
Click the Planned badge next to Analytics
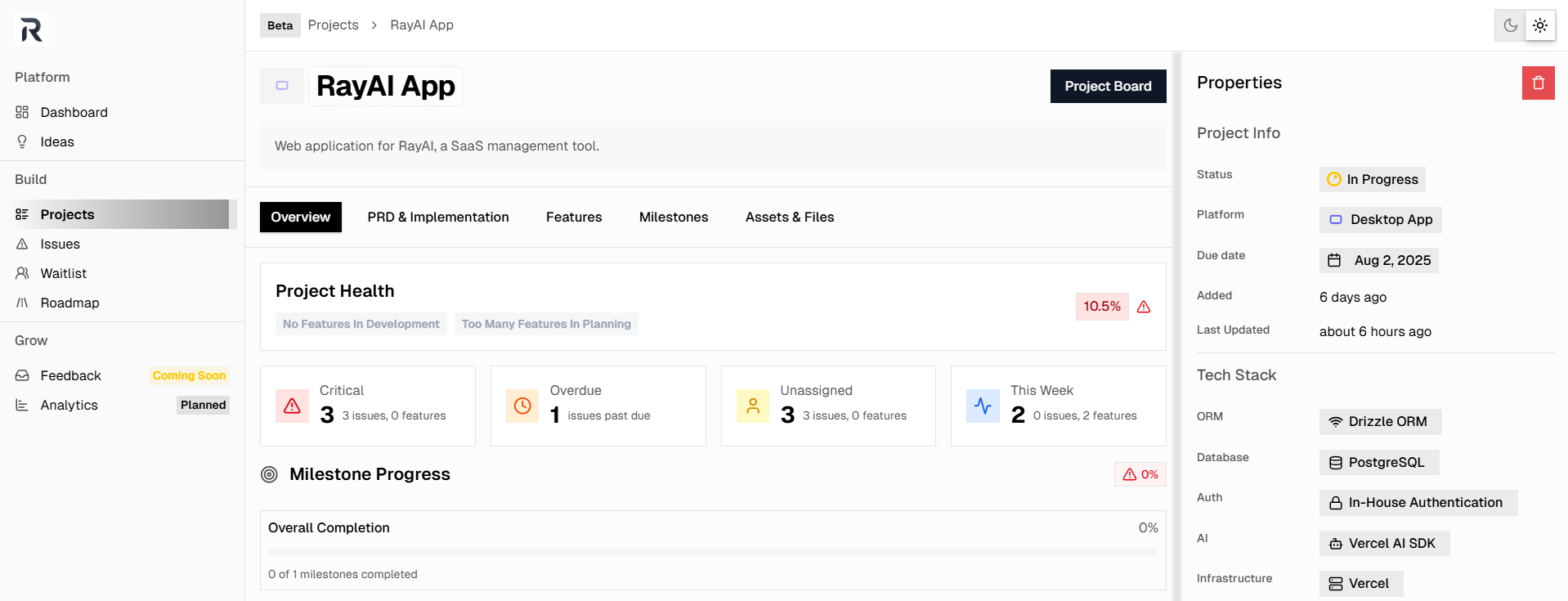coord(203,405)
